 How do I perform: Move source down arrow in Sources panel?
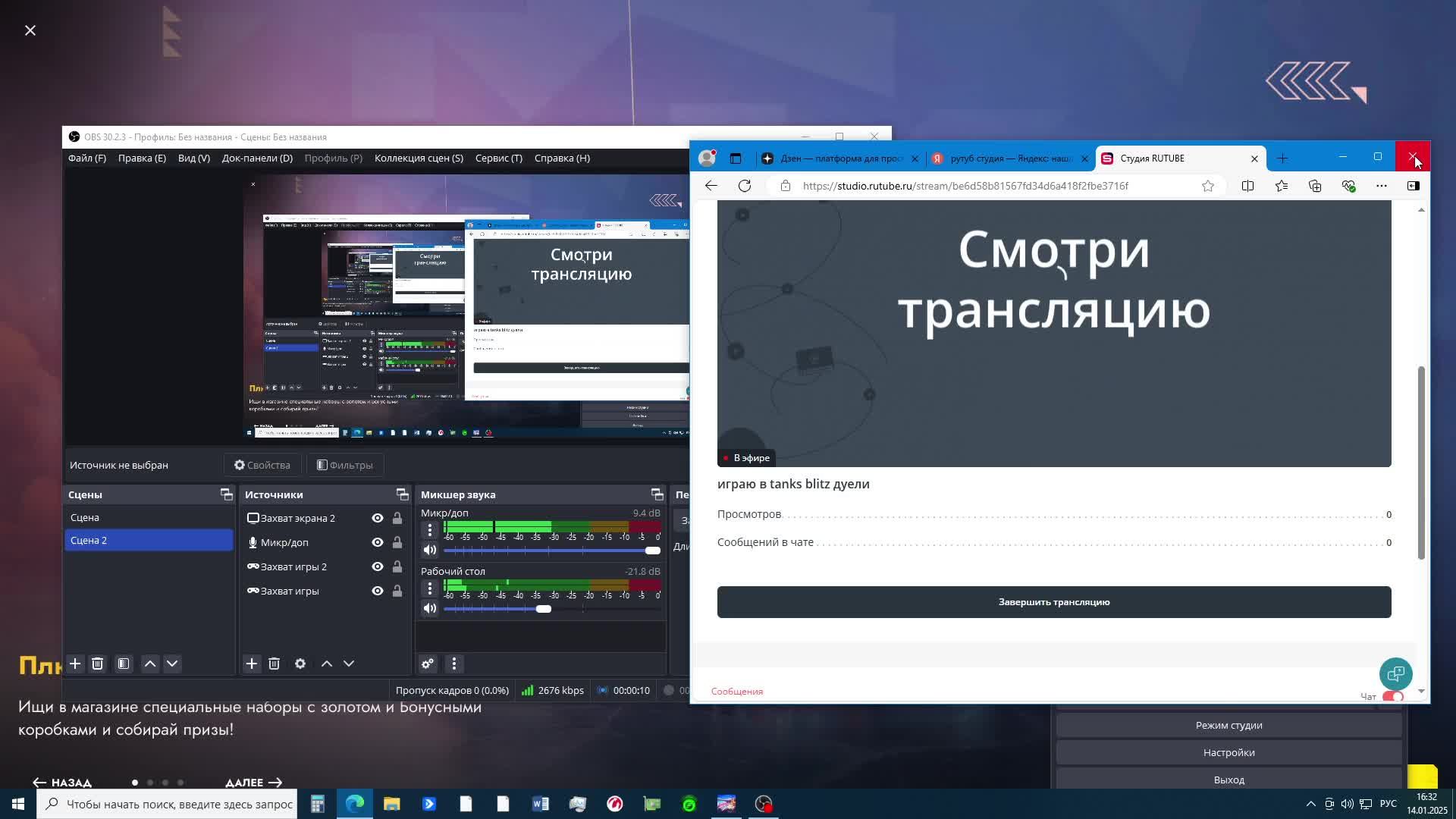point(349,664)
